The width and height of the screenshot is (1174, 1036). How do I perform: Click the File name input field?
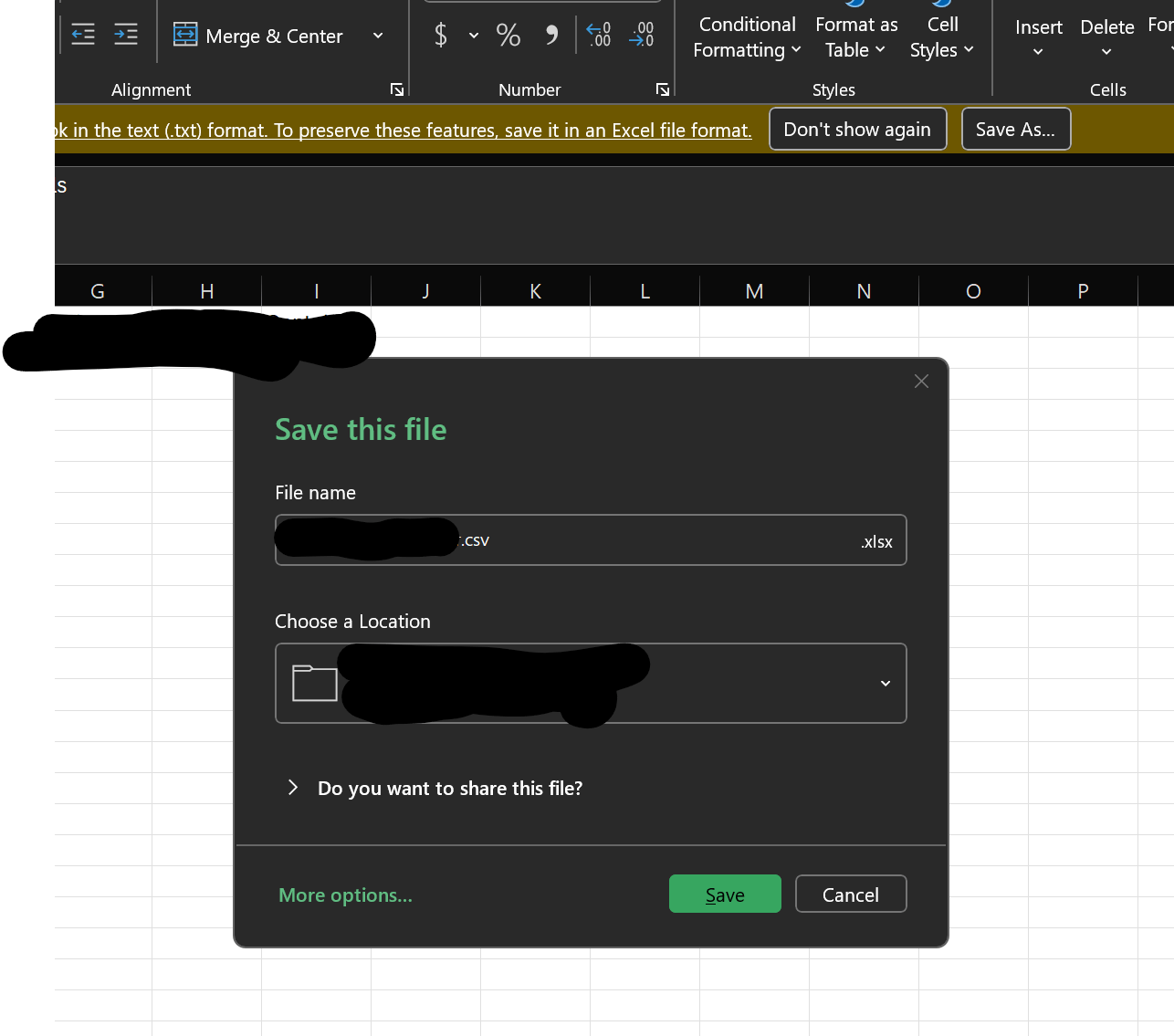coord(591,540)
